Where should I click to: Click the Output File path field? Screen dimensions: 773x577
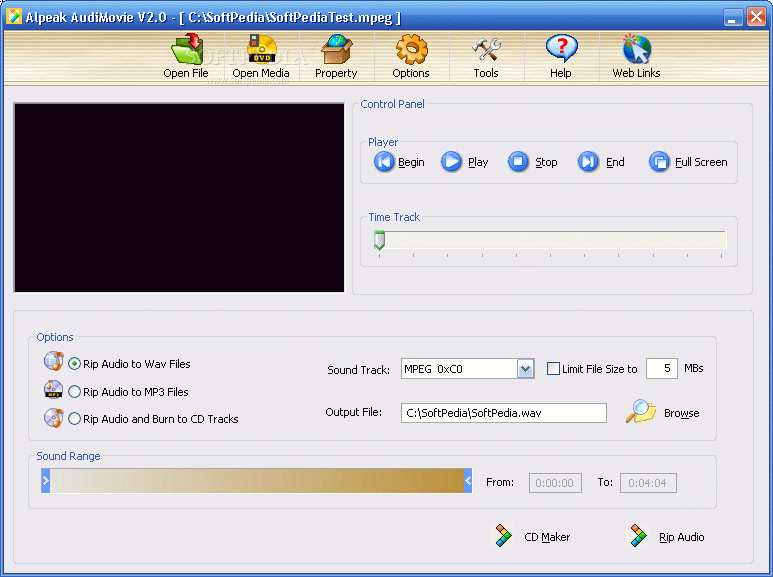tap(504, 413)
